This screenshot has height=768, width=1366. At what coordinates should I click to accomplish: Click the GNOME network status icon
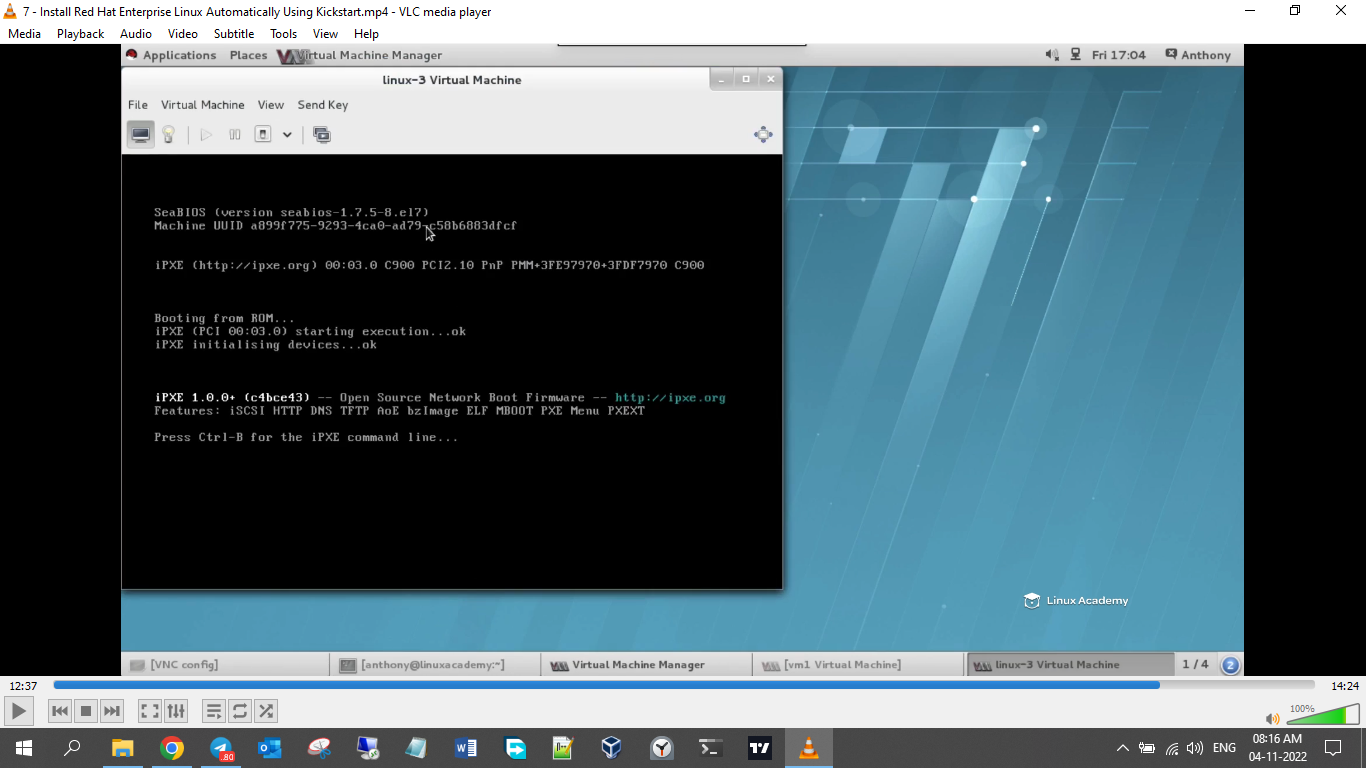(1076, 55)
